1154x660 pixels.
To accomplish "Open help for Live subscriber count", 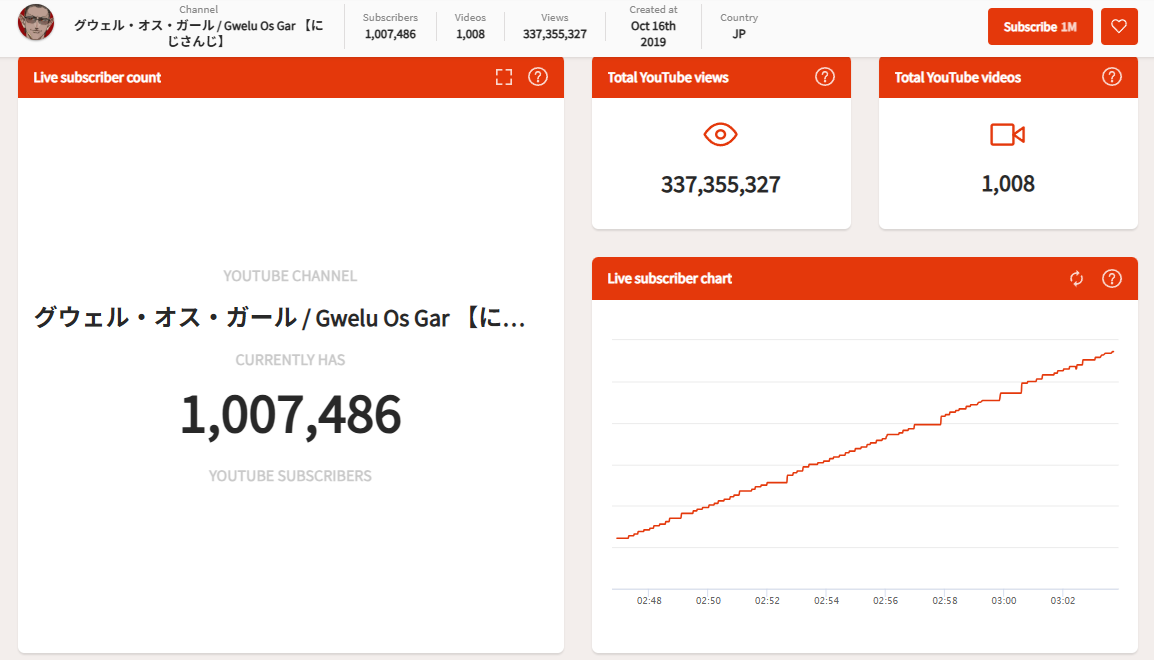I will click(538, 77).
